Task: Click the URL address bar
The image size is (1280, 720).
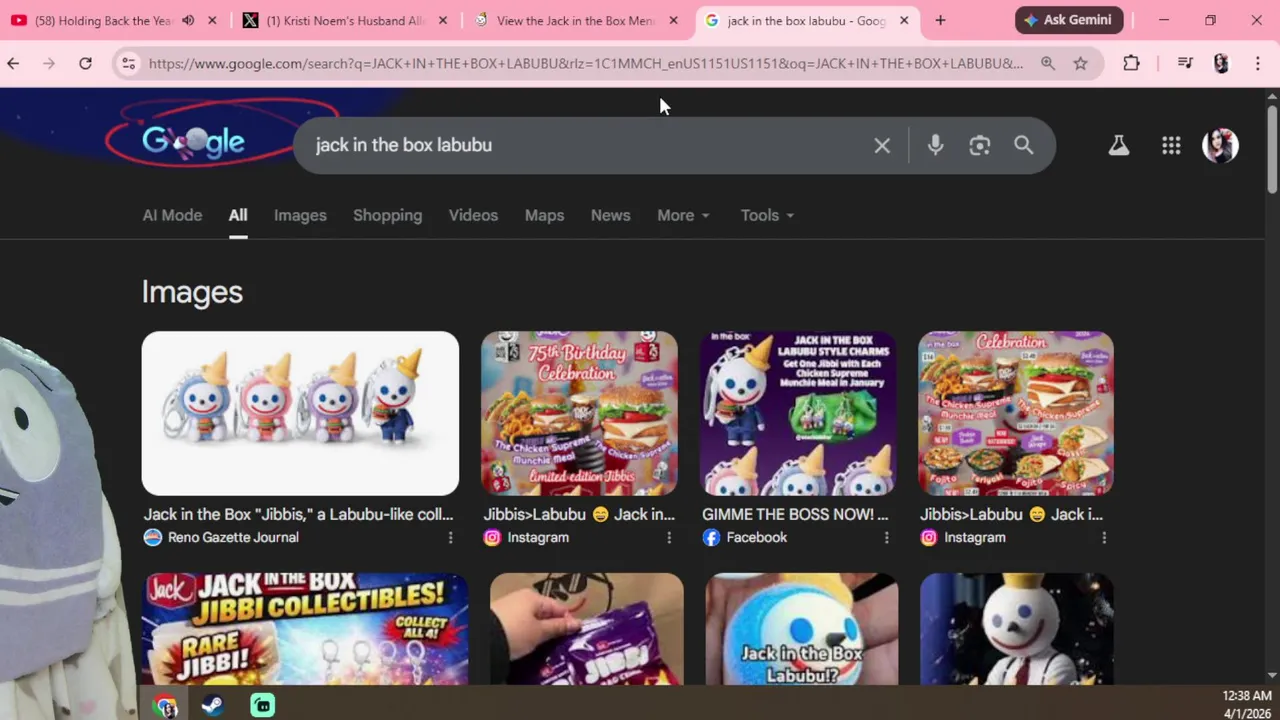Action: 586,63
